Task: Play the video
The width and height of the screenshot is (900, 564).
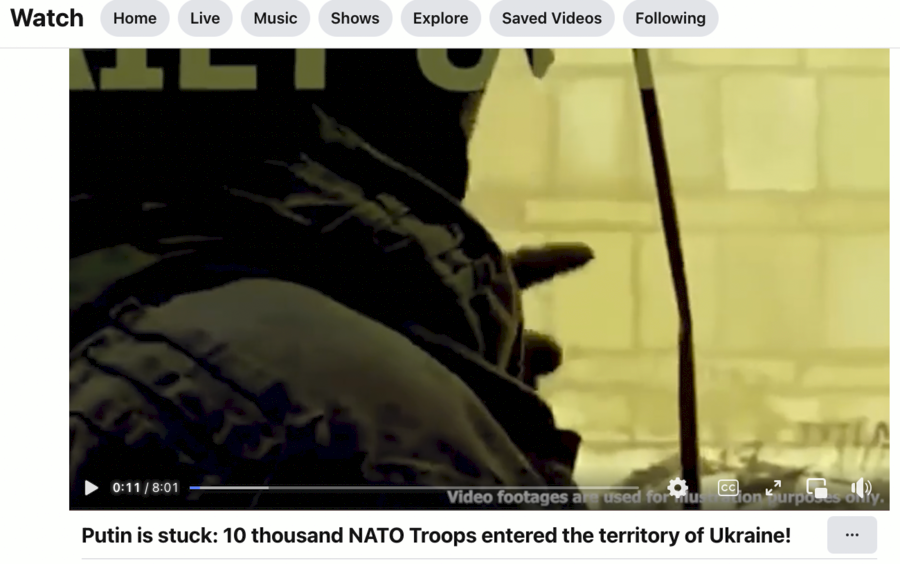Action: click(91, 488)
